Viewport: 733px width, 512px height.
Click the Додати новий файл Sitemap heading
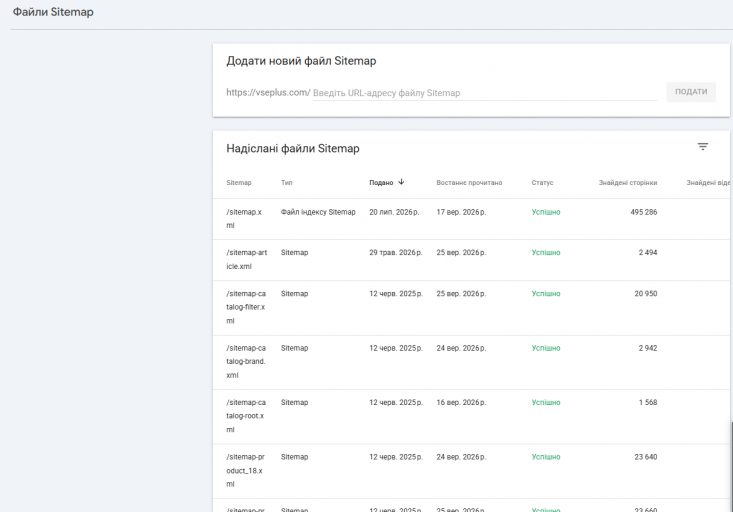pyautogui.click(x=301, y=61)
